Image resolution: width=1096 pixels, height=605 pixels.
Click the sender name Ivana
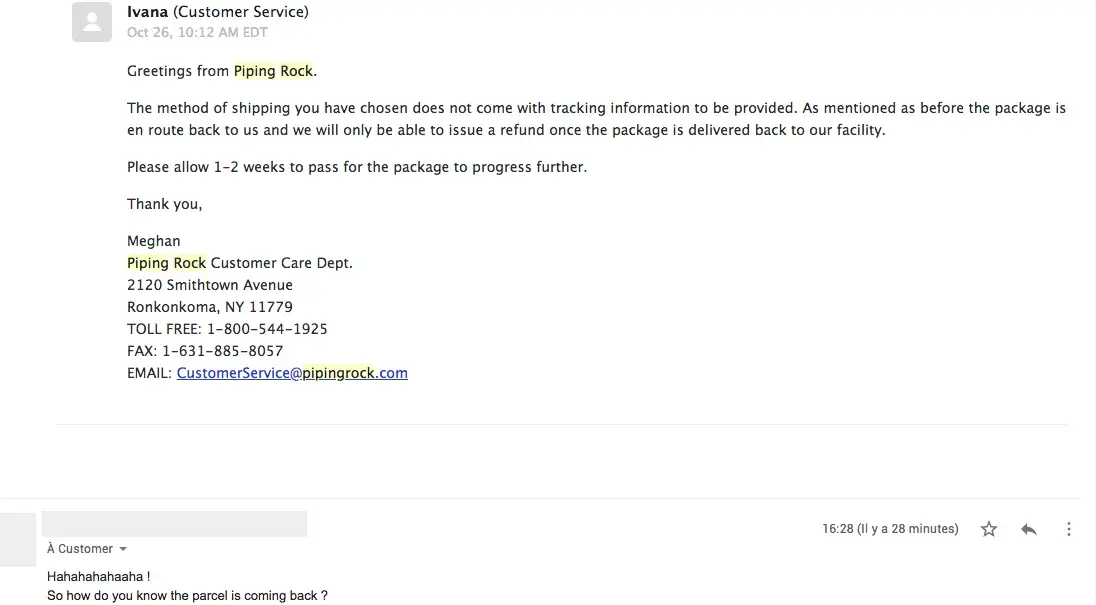pos(147,12)
